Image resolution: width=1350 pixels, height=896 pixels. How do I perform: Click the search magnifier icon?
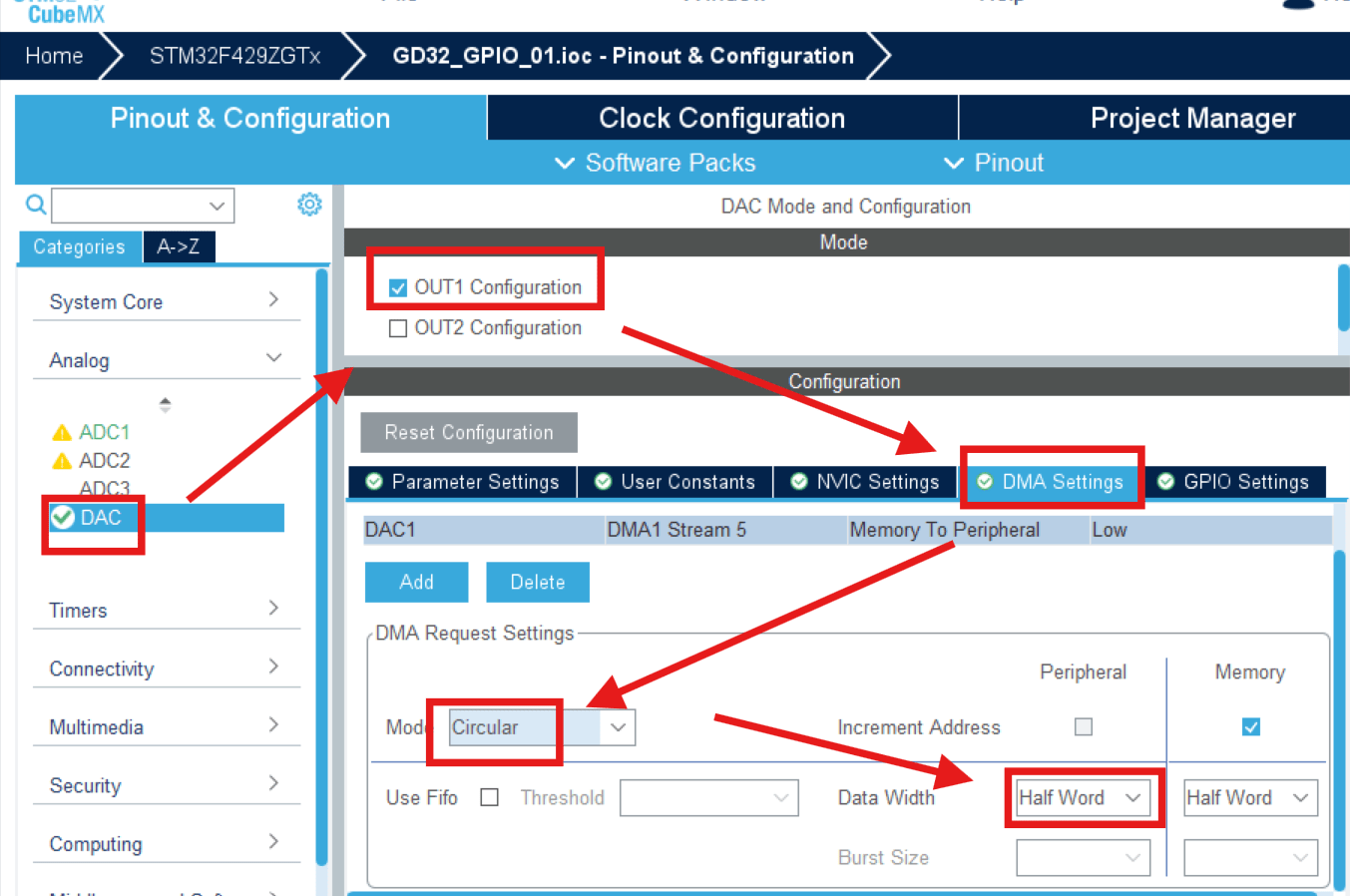(x=36, y=205)
